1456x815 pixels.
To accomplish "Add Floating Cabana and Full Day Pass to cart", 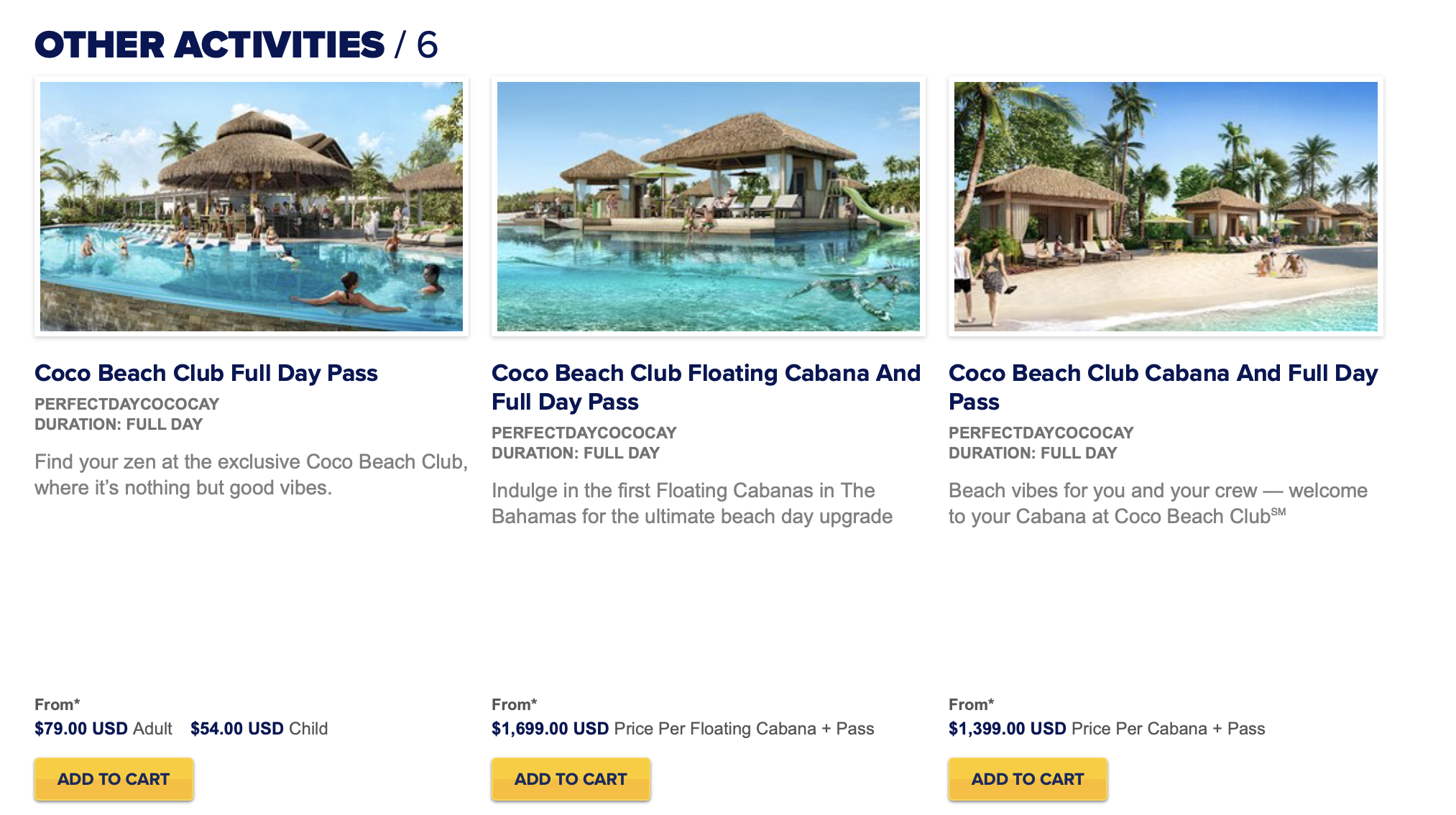I will 571,779.
